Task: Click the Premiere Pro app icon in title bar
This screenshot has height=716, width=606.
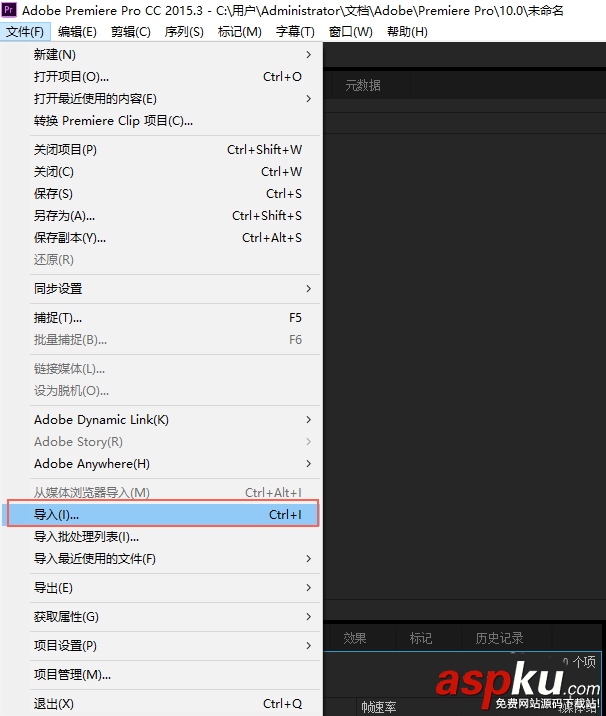Action: (9, 10)
